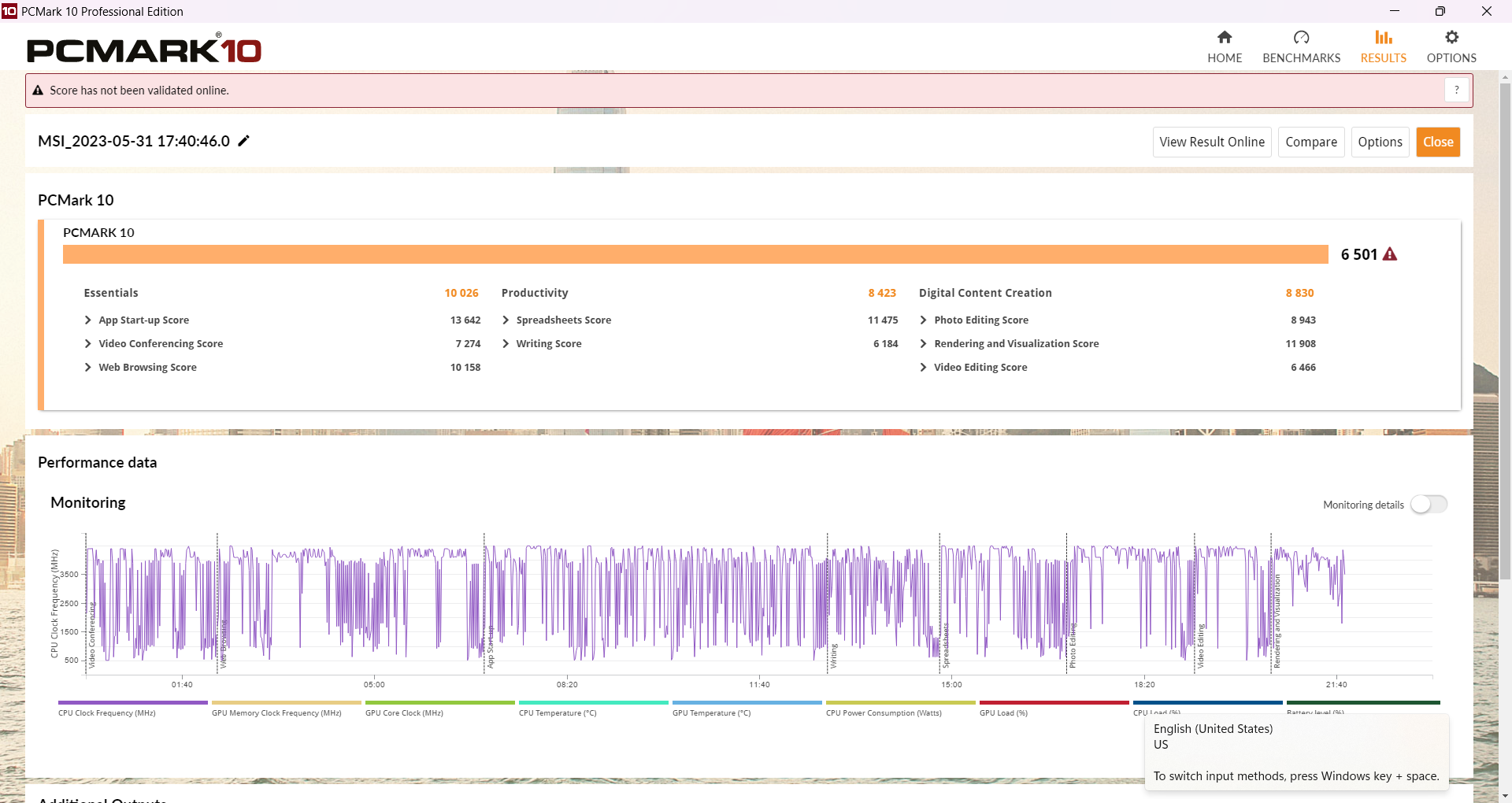1512x803 pixels.
Task: Click the question mark help icon in banner
Action: pos(1457,91)
